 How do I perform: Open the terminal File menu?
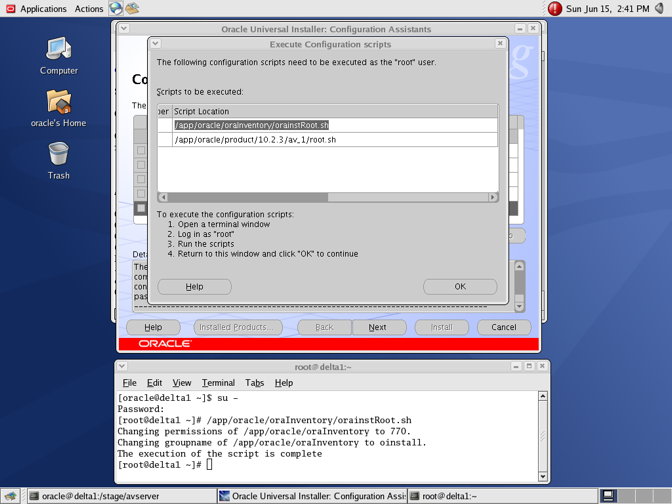[129, 383]
